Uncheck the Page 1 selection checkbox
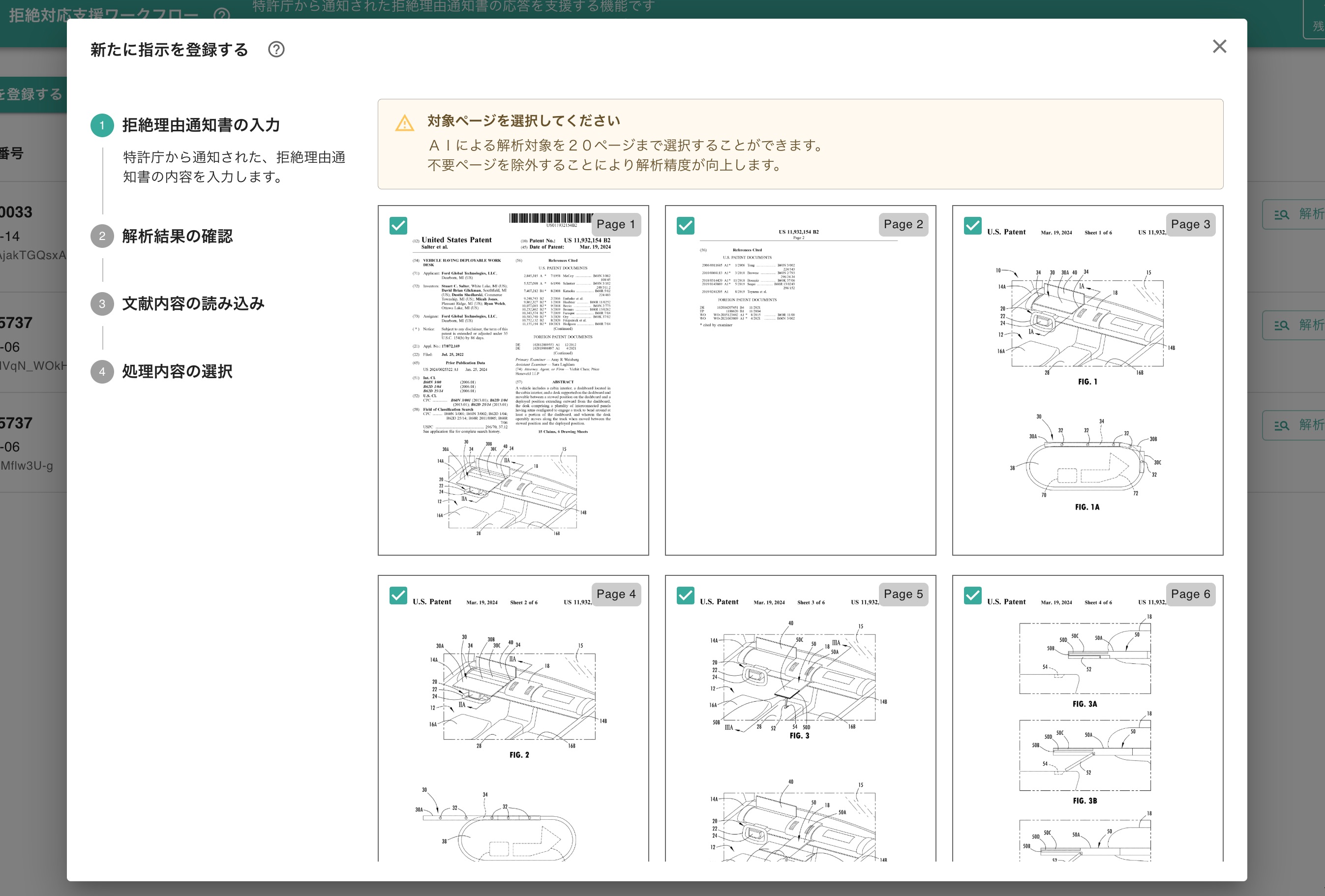This screenshot has height=896, width=1325. (x=398, y=226)
